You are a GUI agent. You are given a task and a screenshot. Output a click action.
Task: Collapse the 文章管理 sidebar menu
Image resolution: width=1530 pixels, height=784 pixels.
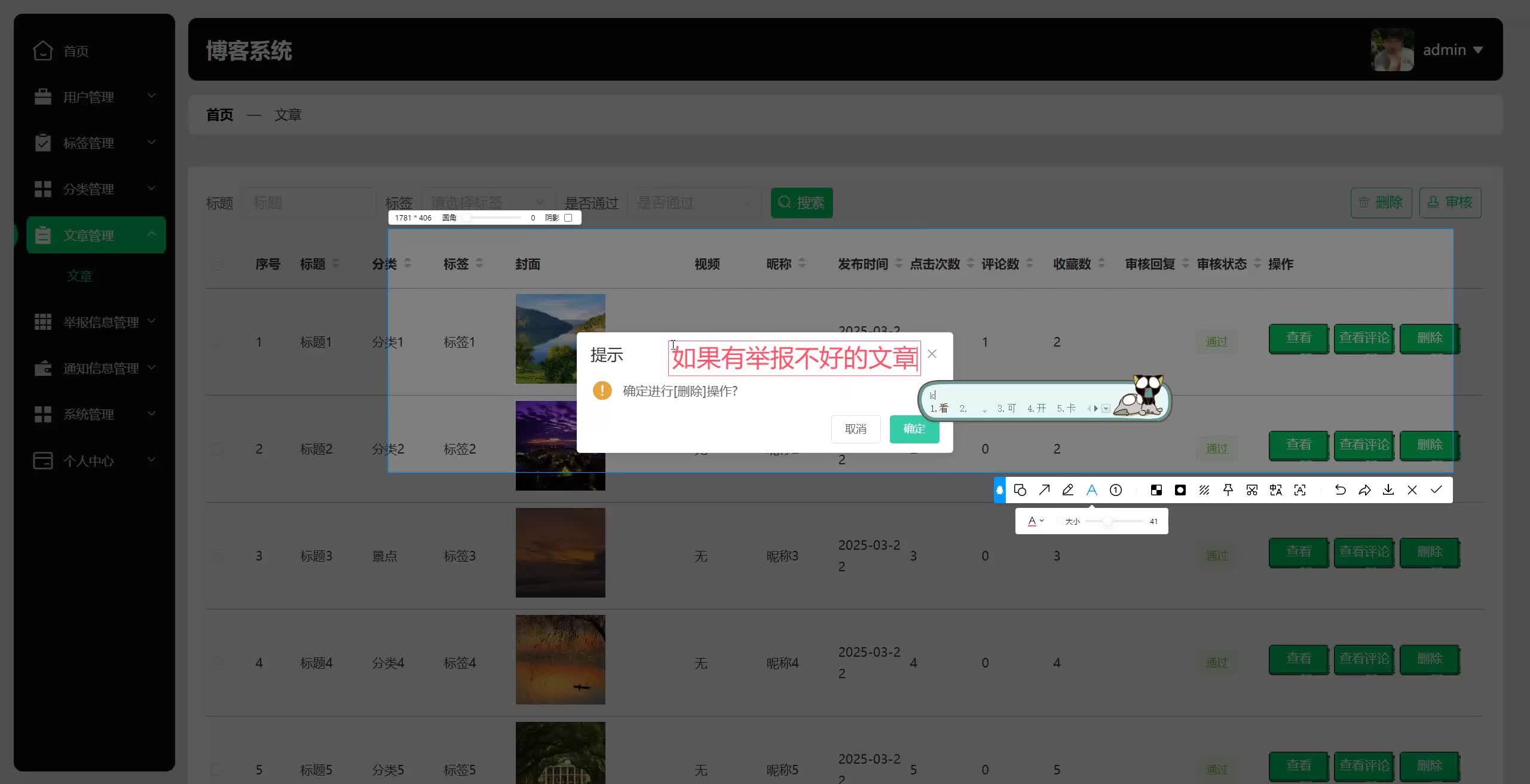96,235
